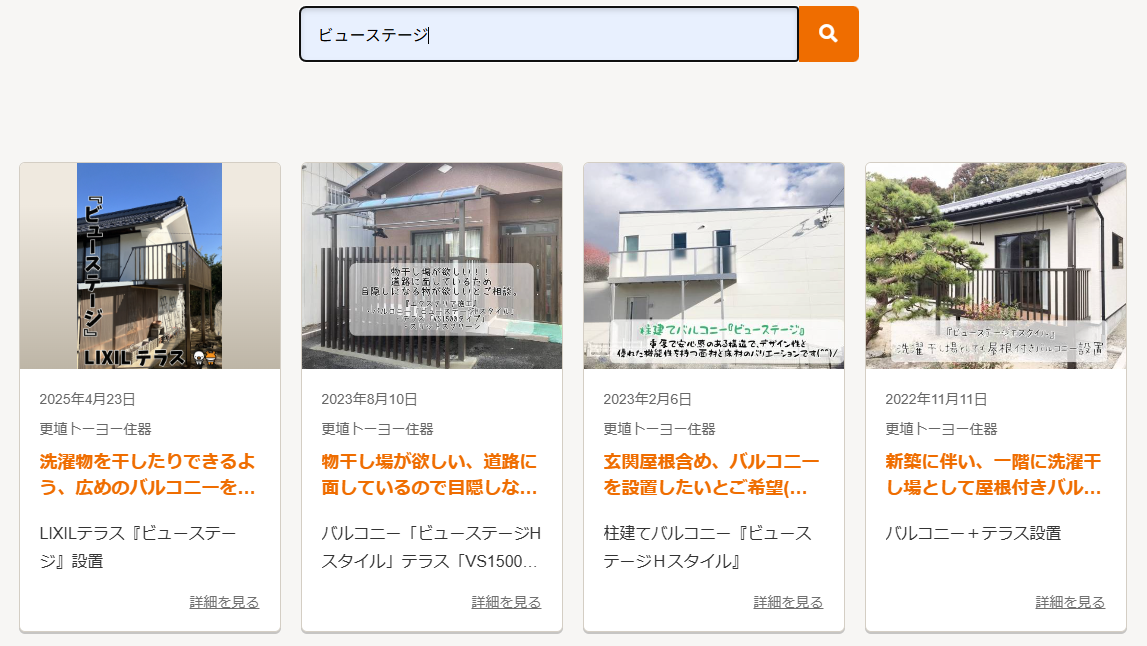Click 詳細を見る on the 2025年4月23日 card
1147x646 pixels.
224,602
